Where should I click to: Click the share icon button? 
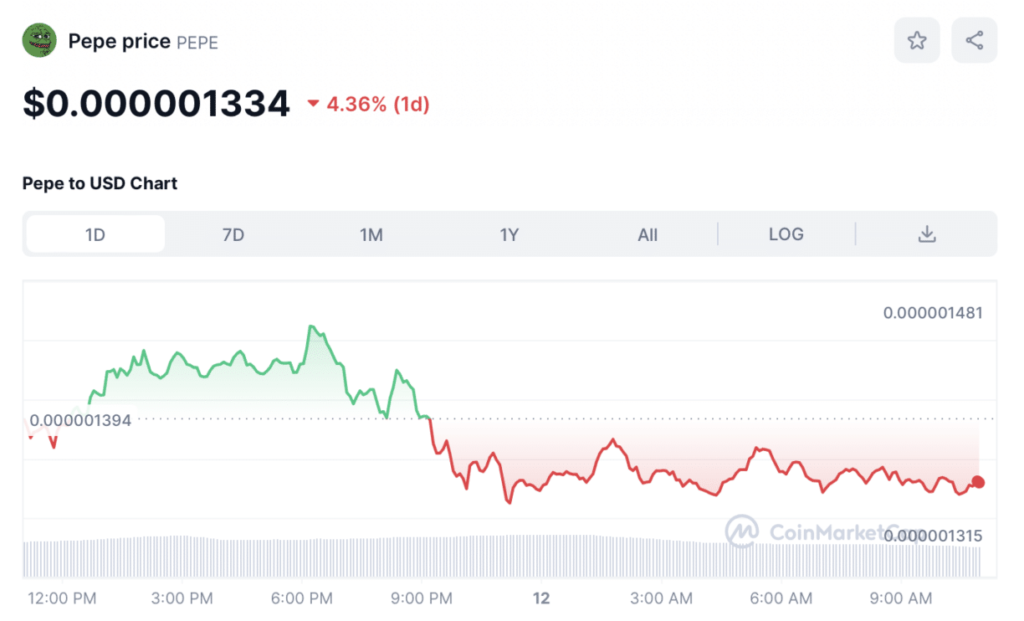[974, 41]
